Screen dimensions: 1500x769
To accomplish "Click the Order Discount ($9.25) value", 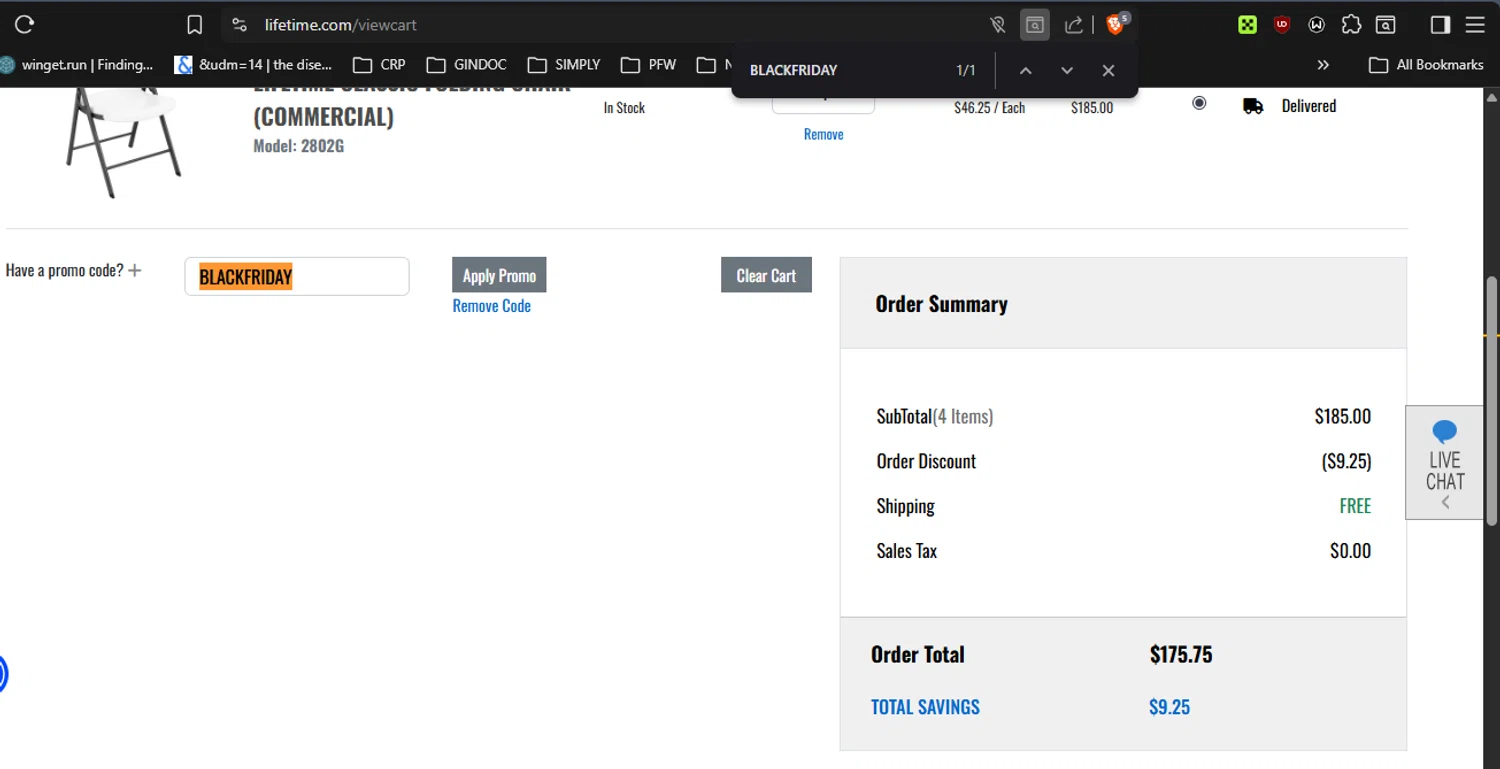I will pyautogui.click(x=1346, y=462).
